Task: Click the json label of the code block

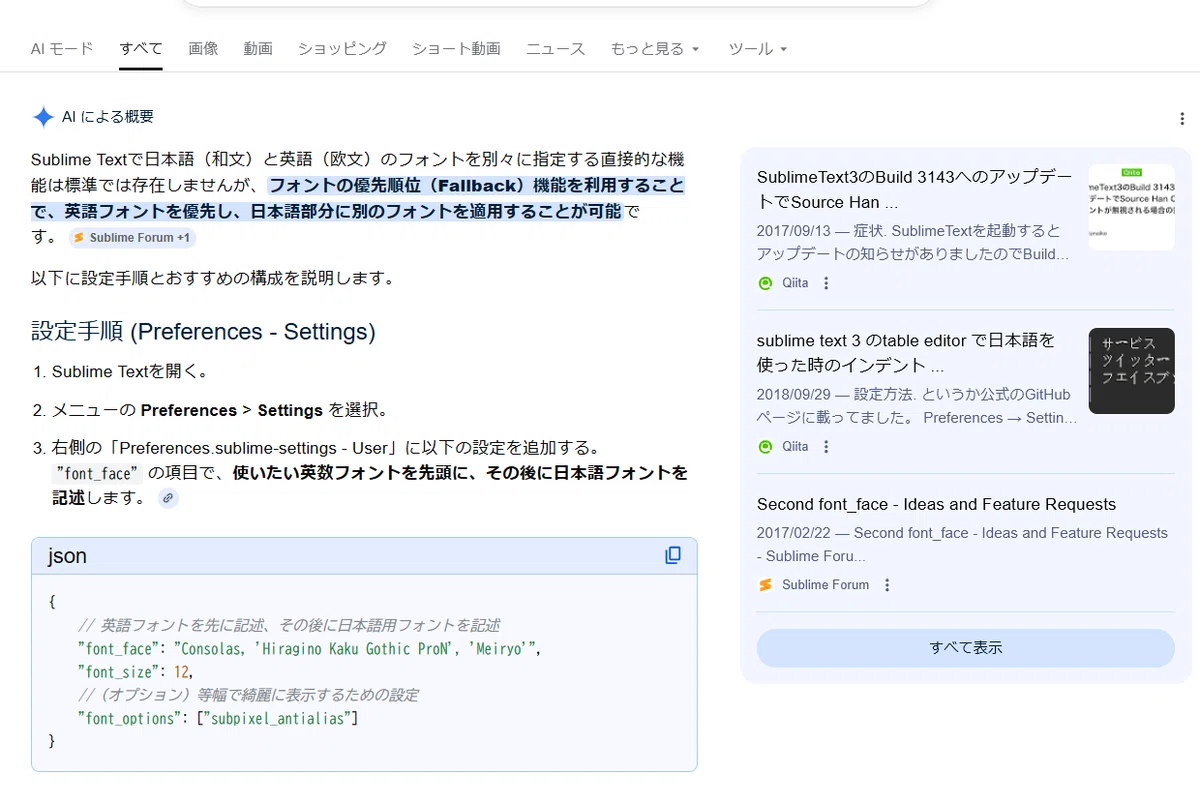Action: (x=67, y=556)
